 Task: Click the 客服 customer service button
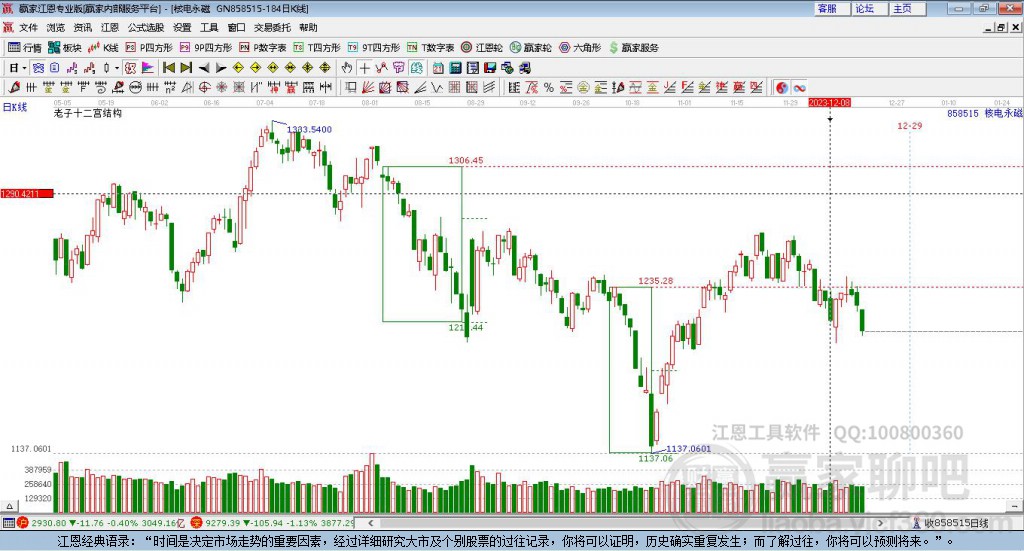[831, 8]
